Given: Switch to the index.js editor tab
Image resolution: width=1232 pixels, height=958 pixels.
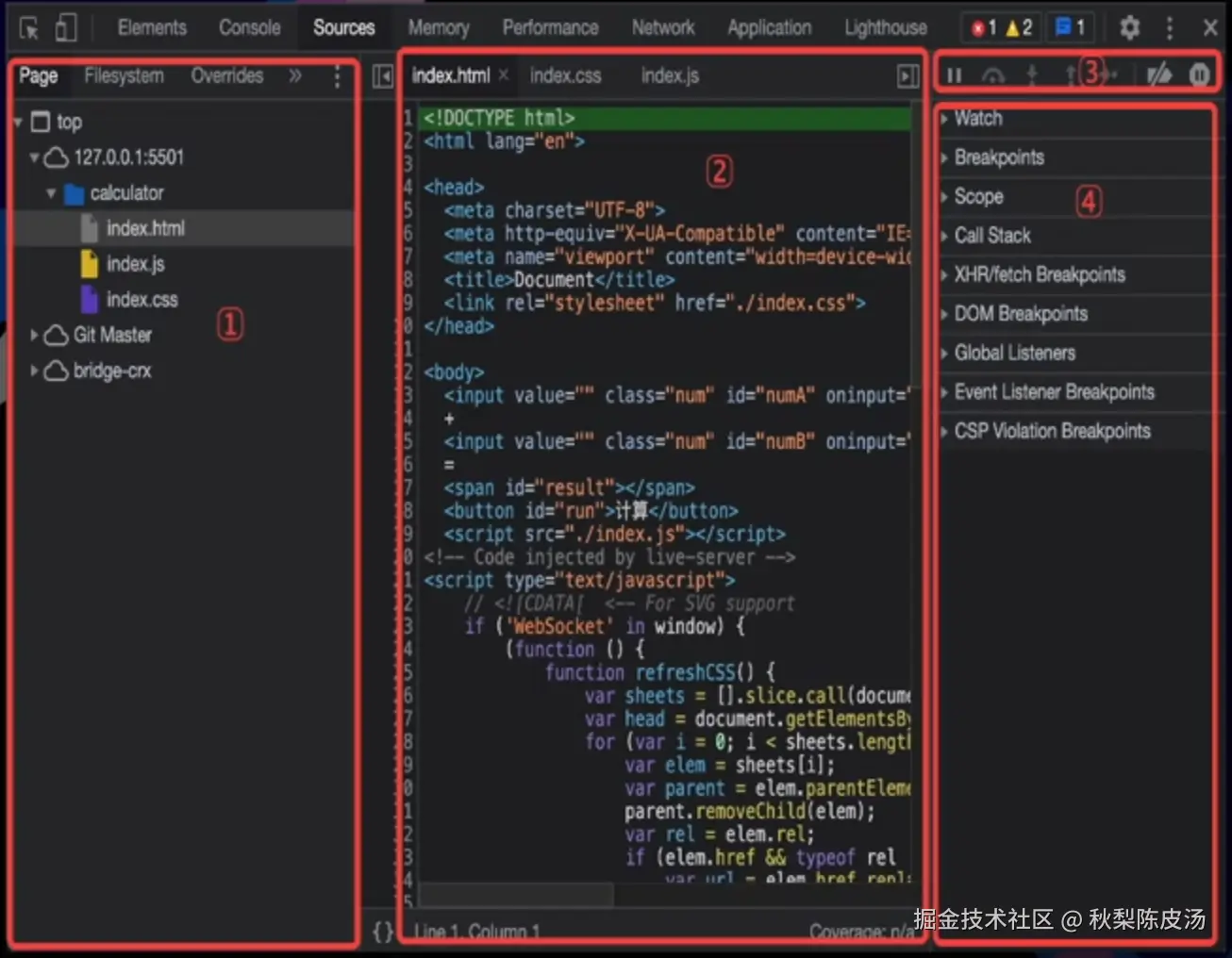Looking at the screenshot, I should (670, 75).
